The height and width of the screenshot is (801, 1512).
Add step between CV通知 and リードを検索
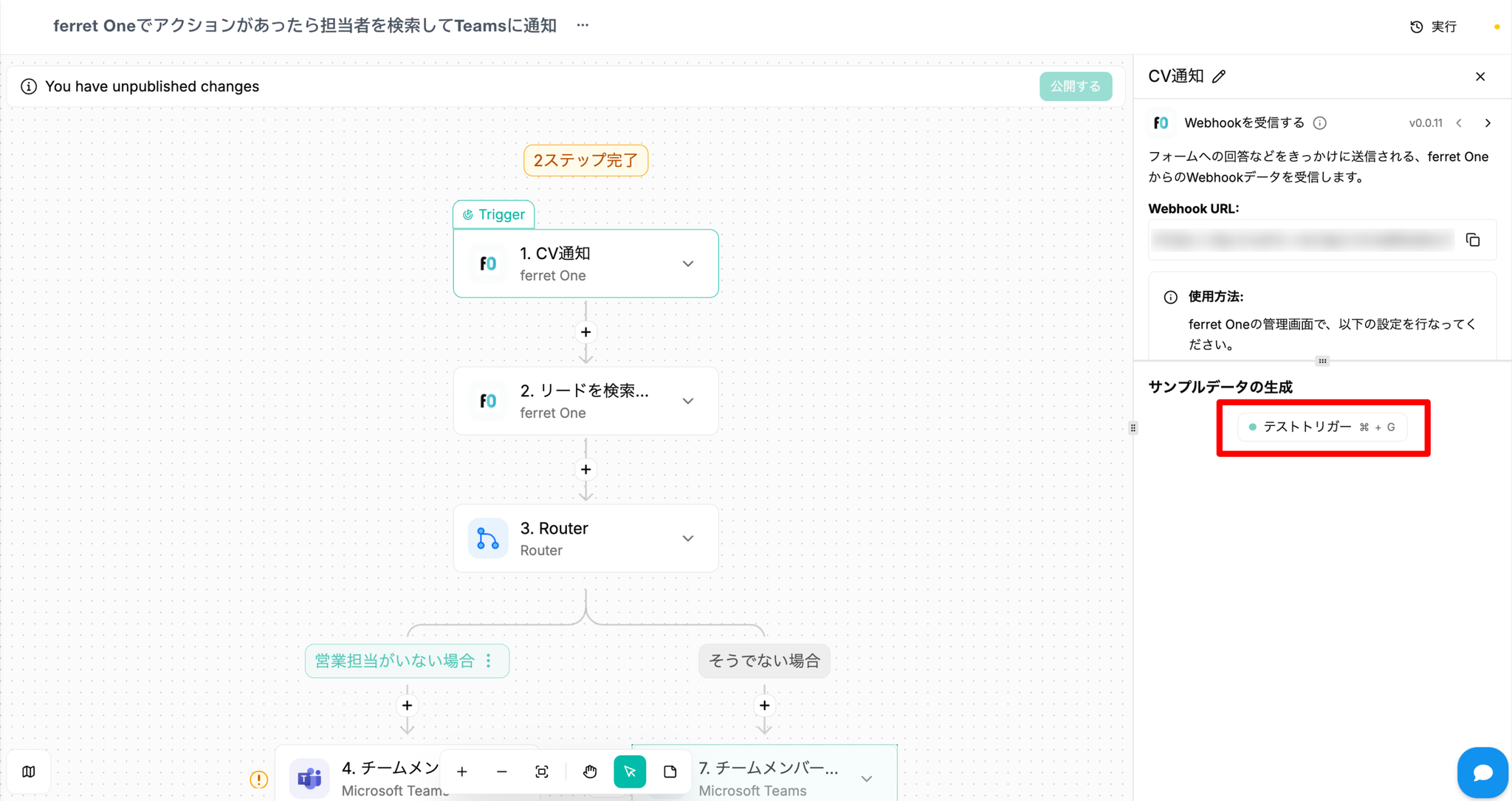click(585, 332)
